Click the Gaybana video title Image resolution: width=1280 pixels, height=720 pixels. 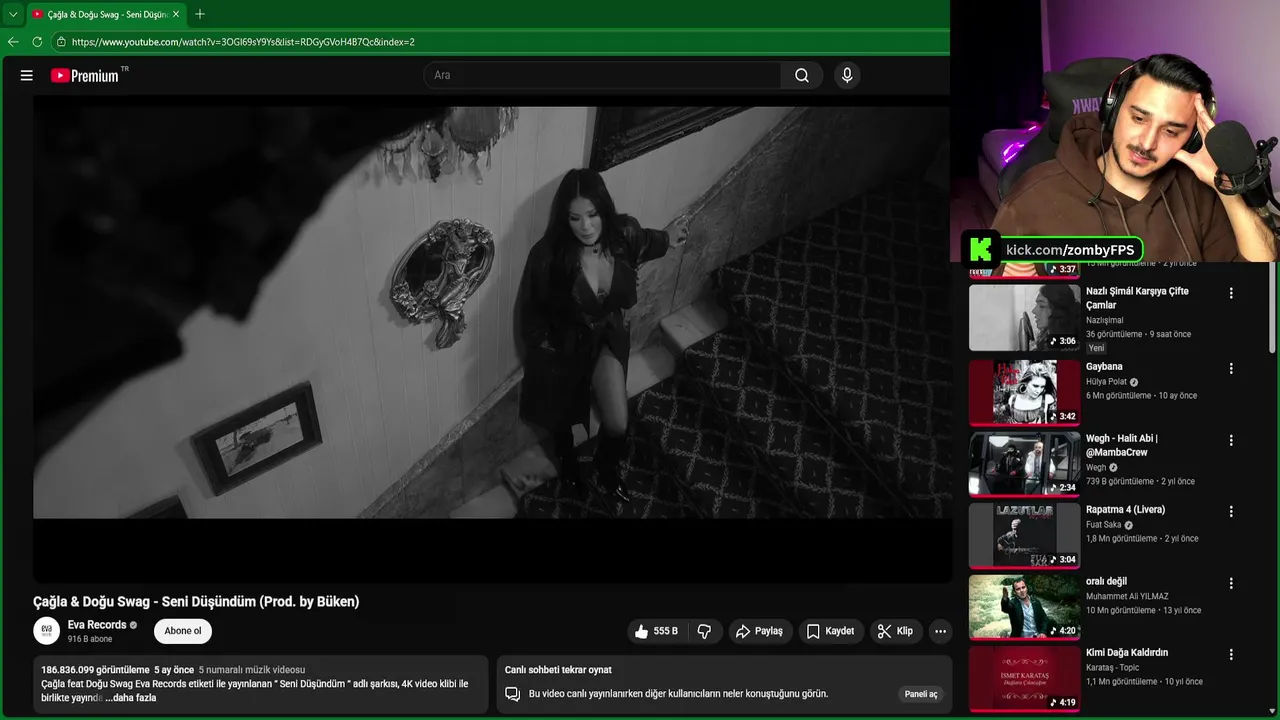pos(1104,367)
